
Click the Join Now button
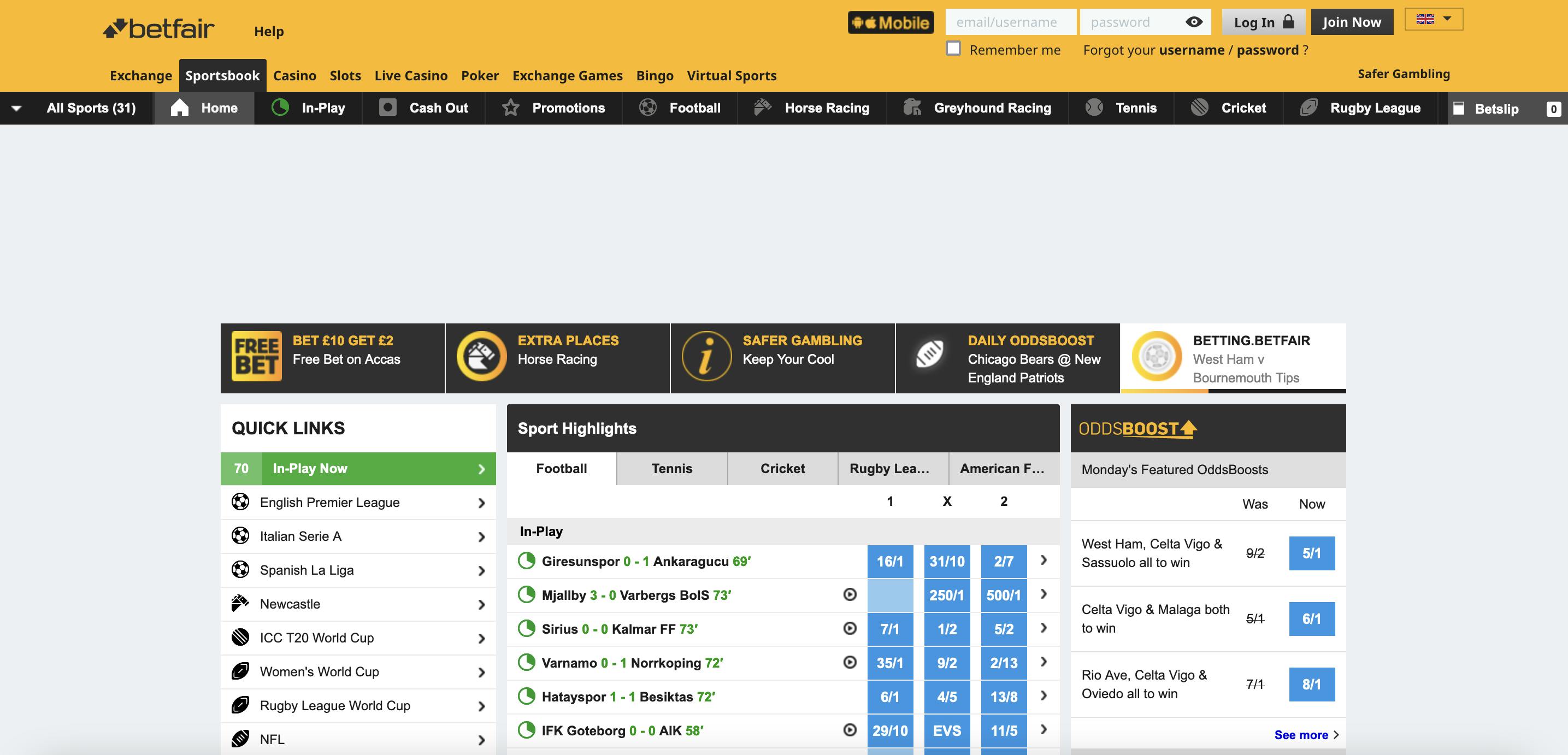click(x=1352, y=21)
